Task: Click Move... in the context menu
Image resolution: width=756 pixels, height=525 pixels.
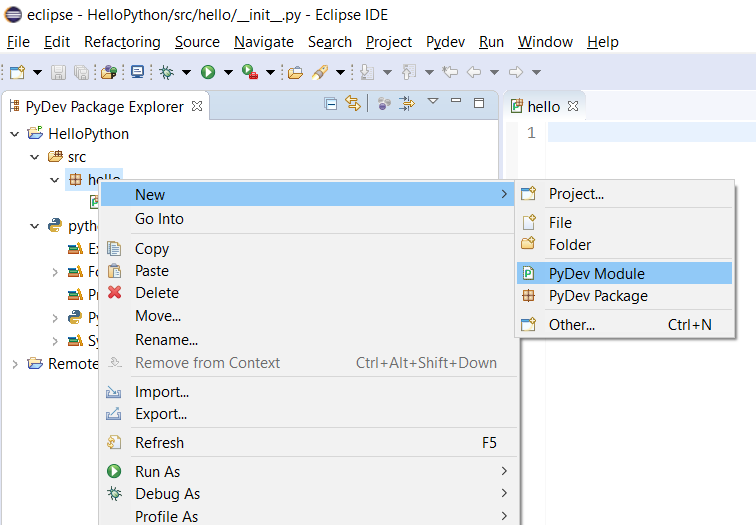Action: coord(309,316)
